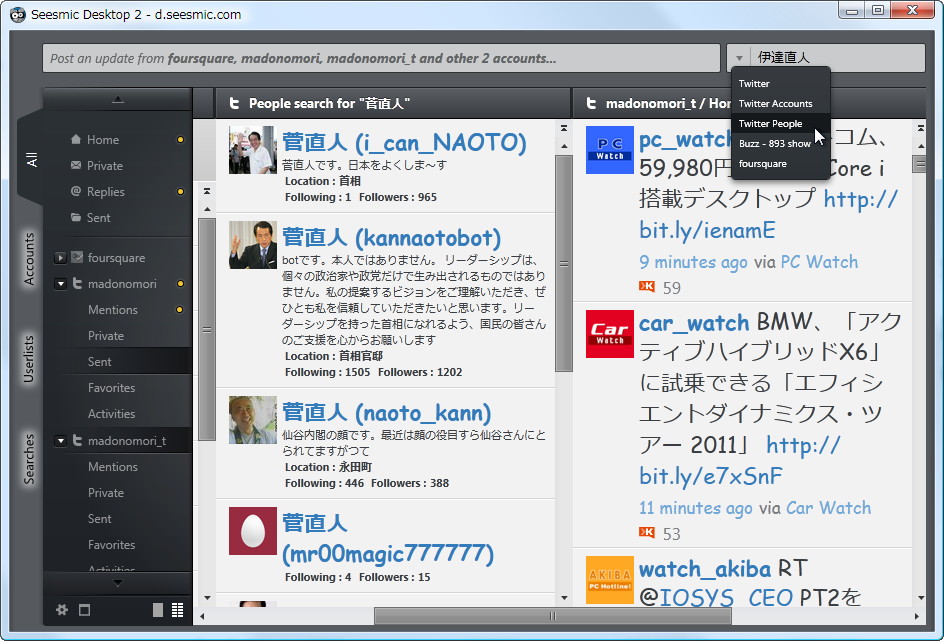Open Favorites under madonomori

(x=111, y=388)
